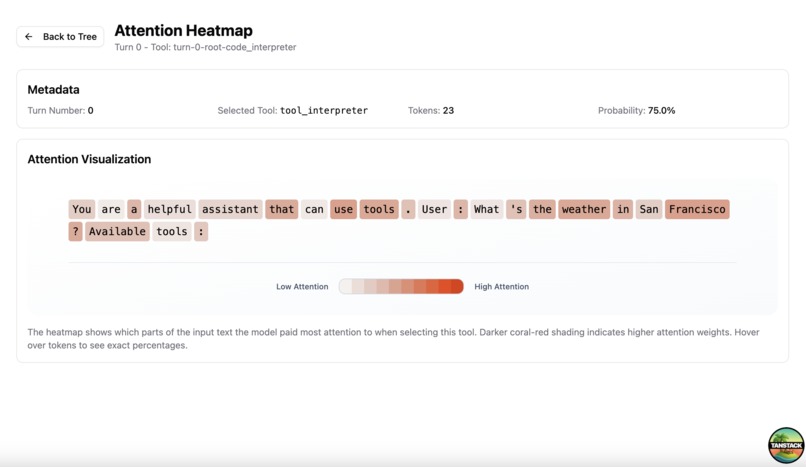806x467 pixels.
Task: Click the turn-0-root-code_interpreter subtitle
Action: coord(205,47)
